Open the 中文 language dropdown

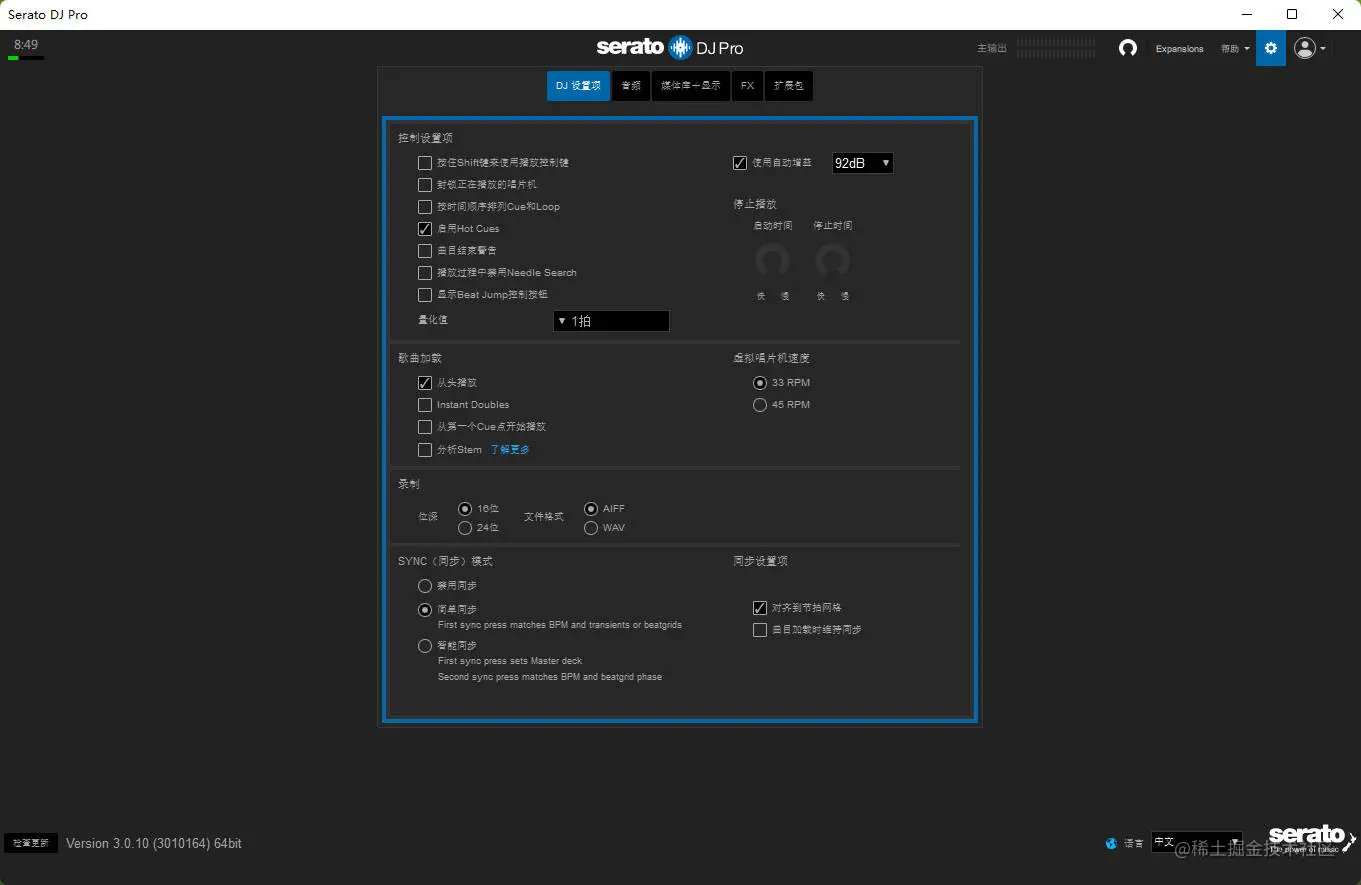[x=1196, y=843]
